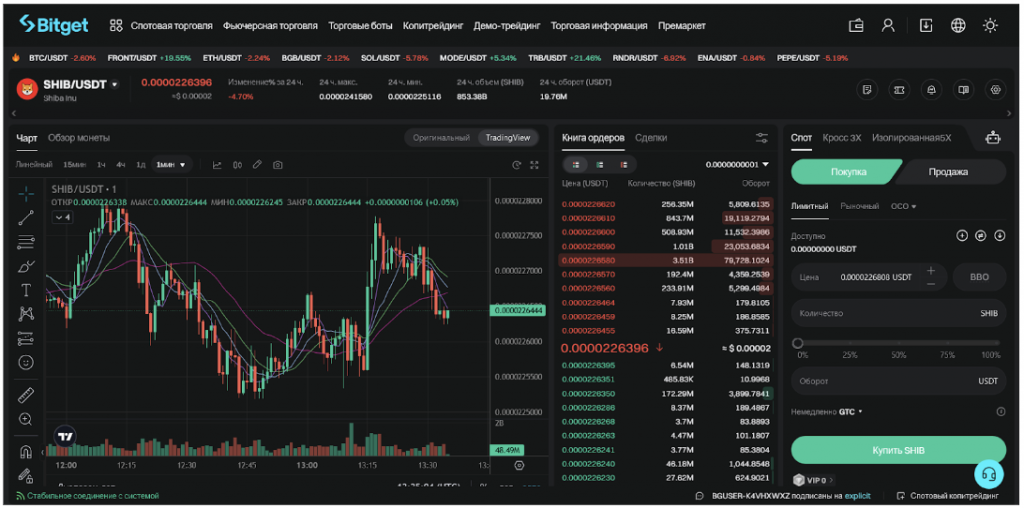Viewport: 1024px width, 508px height.
Task: Toggle to Продажа (sell) mode
Action: pos(947,171)
